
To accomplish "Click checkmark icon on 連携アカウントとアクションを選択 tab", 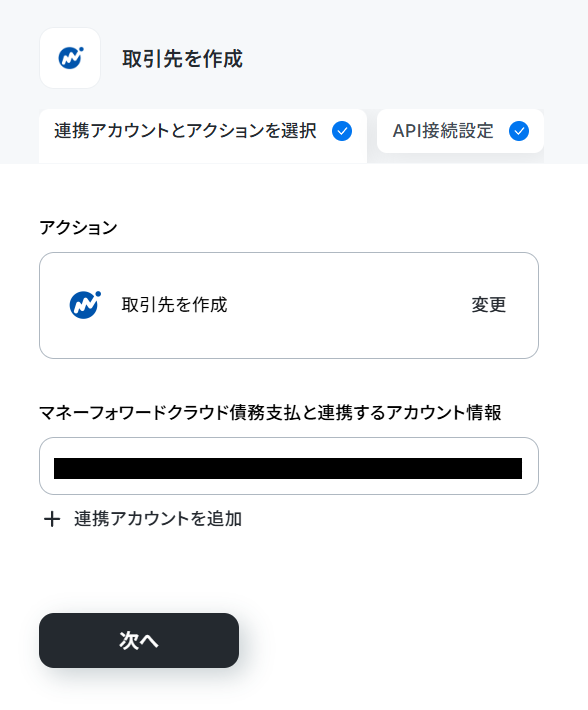I will pyautogui.click(x=342, y=131).
